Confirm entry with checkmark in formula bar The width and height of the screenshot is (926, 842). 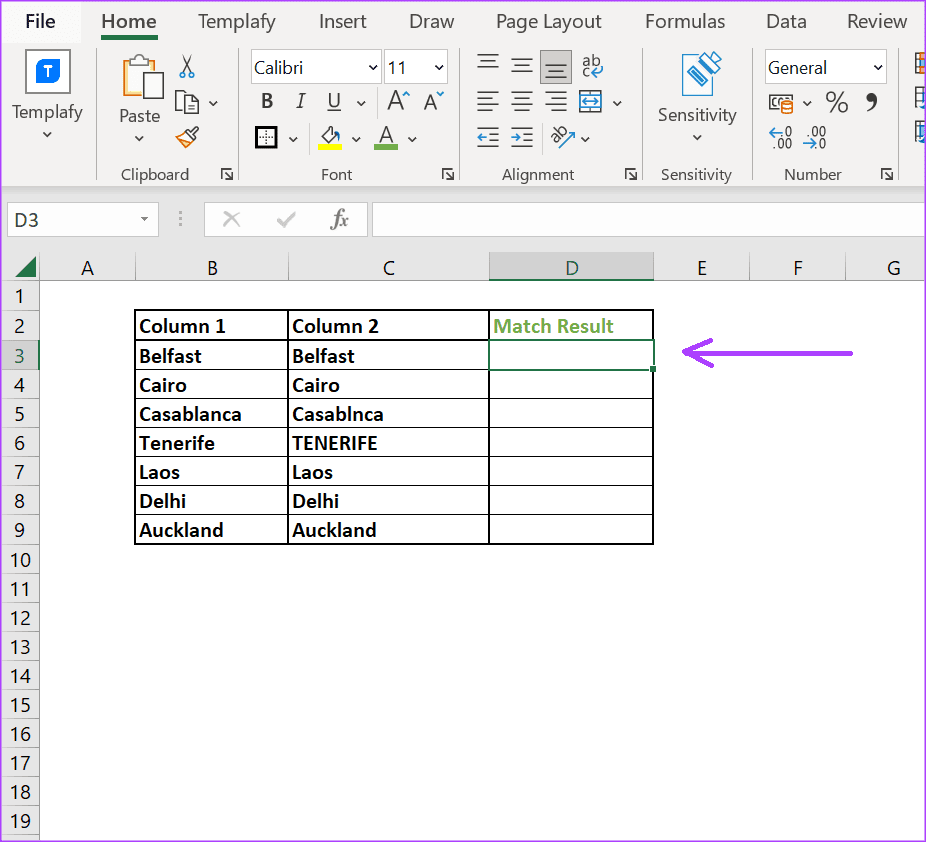click(x=286, y=220)
